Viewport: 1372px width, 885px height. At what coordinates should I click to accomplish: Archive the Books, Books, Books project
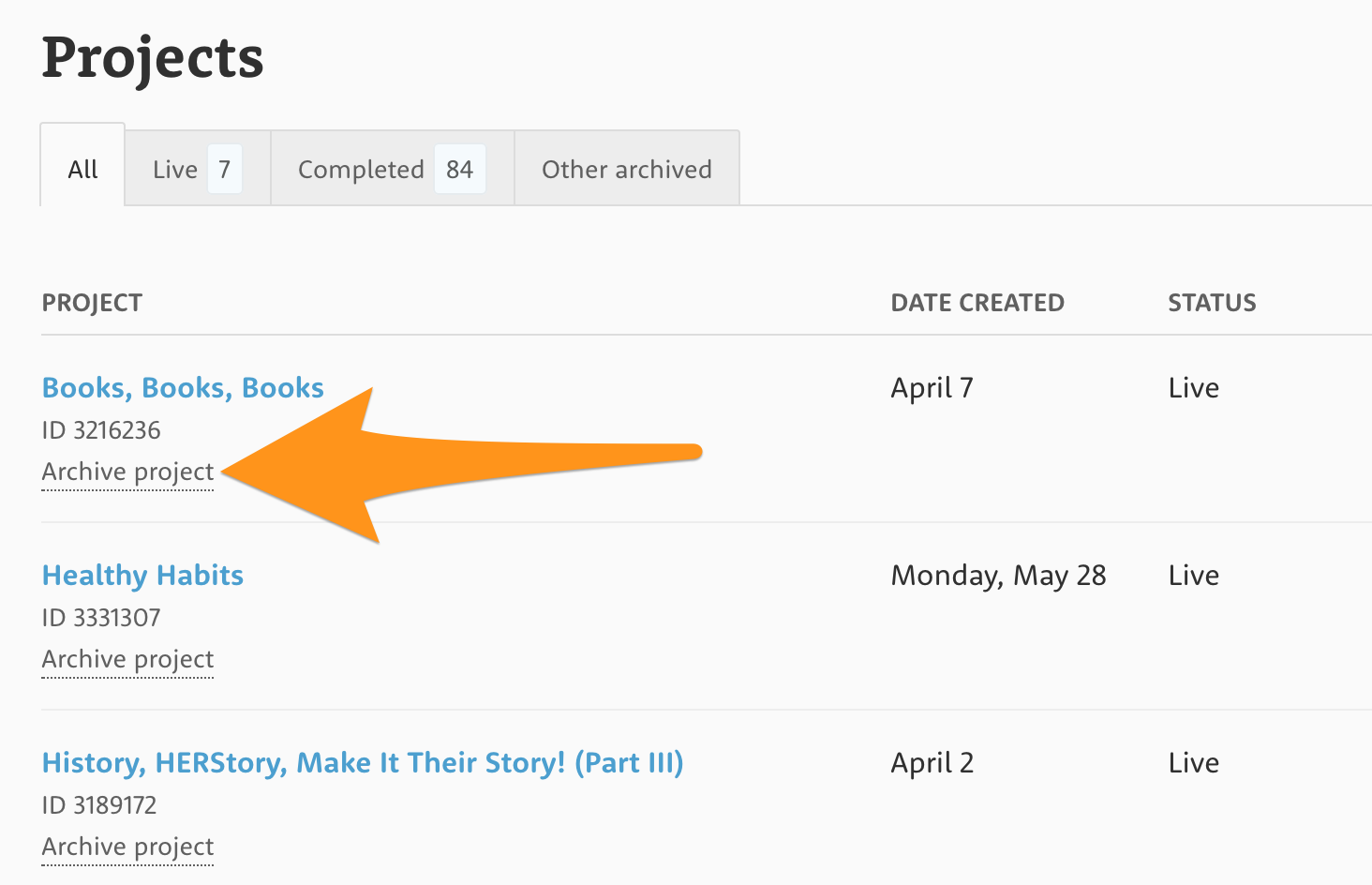[128, 472]
